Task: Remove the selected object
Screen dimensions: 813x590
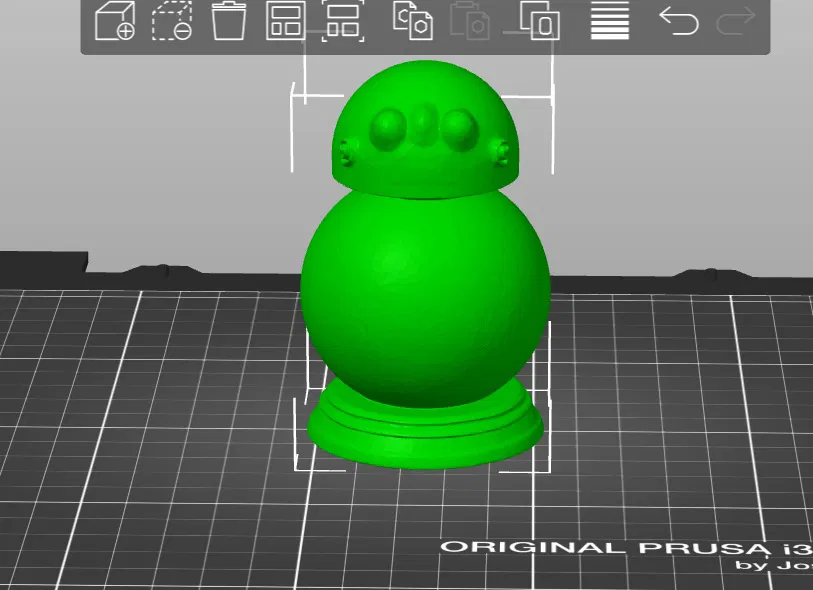Action: click(173, 25)
